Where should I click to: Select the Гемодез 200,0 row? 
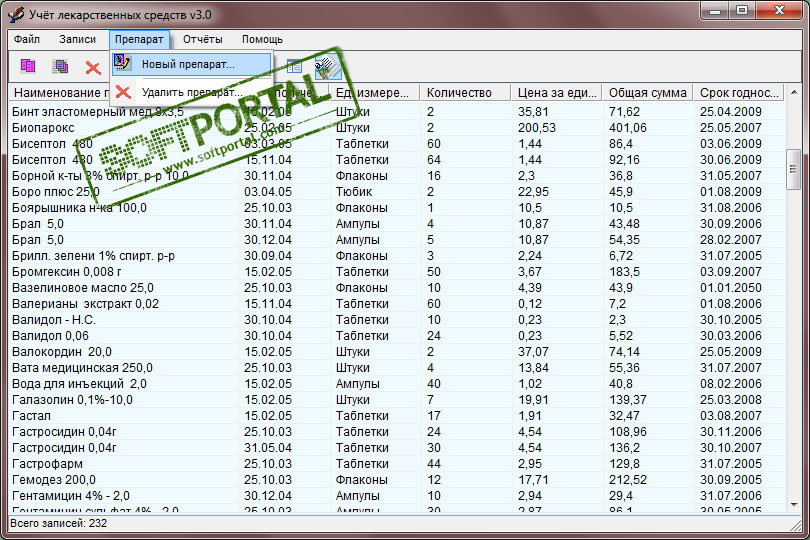(x=397, y=480)
